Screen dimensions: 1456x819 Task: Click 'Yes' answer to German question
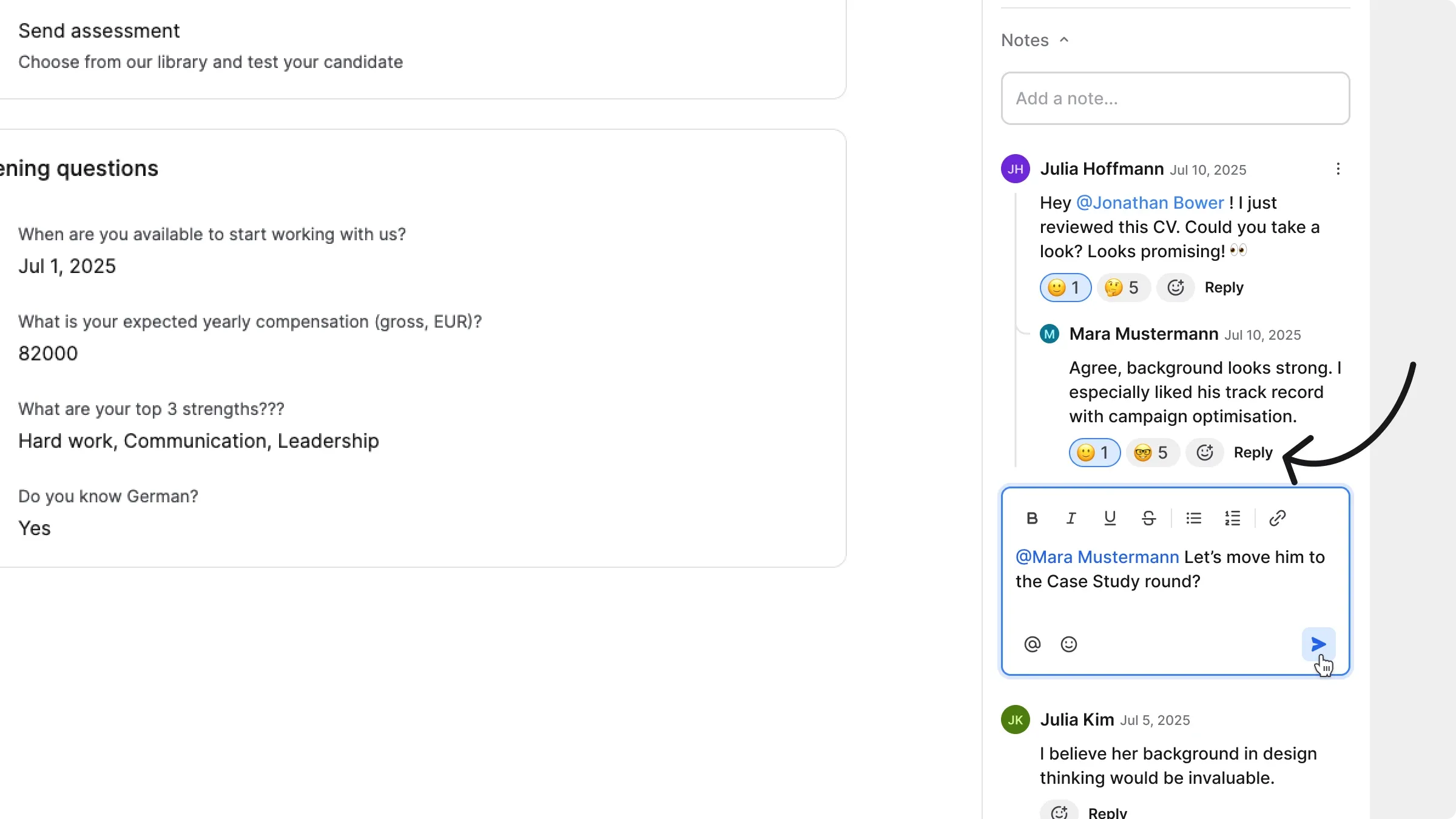35,528
